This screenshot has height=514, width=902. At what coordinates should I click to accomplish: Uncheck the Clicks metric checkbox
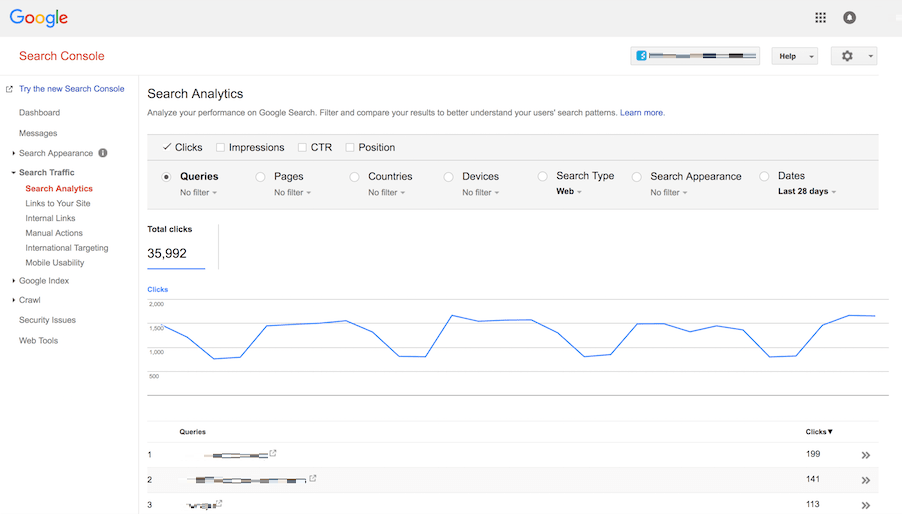point(167,147)
